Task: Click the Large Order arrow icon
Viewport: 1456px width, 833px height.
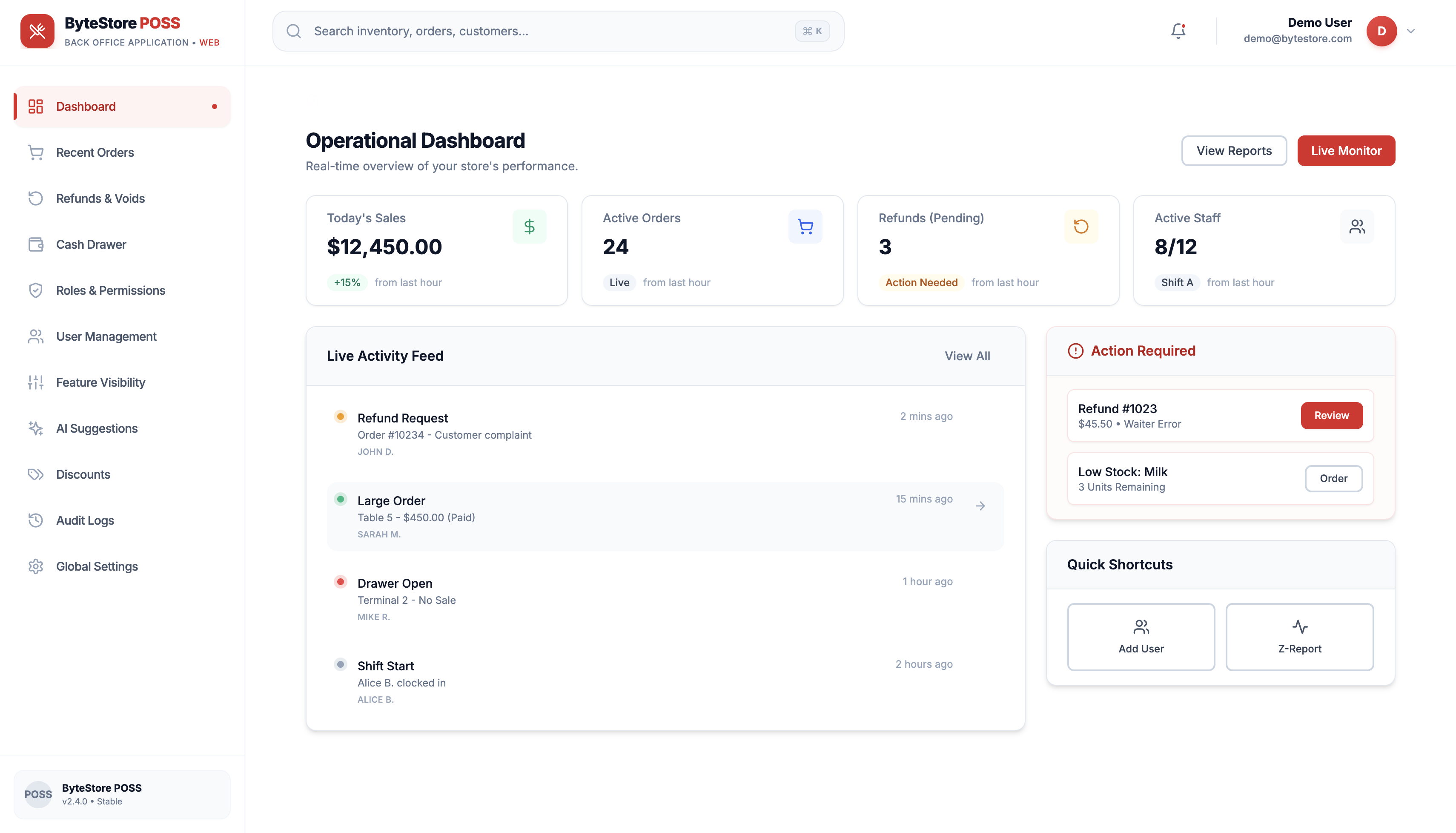Action: click(980, 506)
